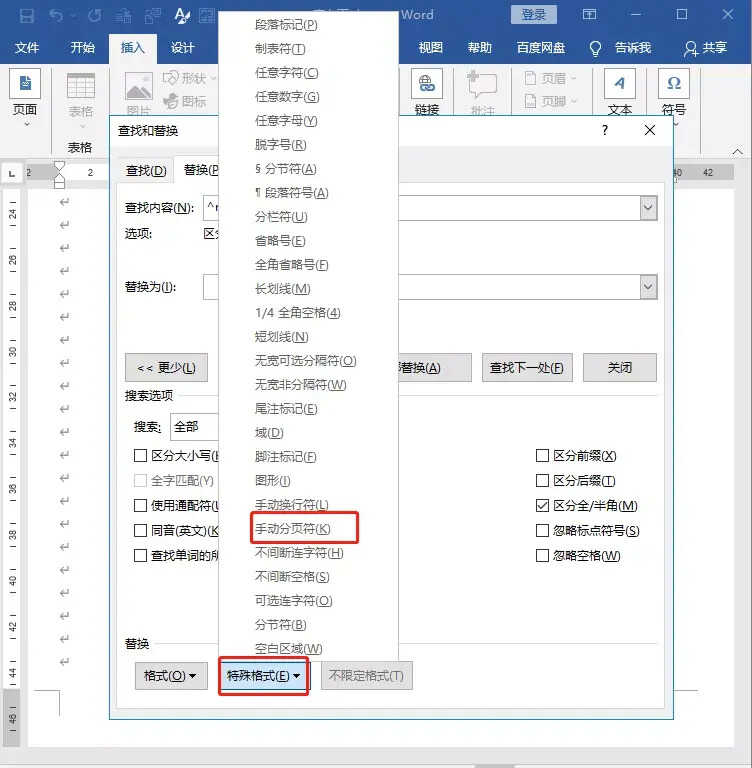Expand the 替换为 combo box arrow
Image resolution: width=752 pixels, height=768 pixels.
648,287
